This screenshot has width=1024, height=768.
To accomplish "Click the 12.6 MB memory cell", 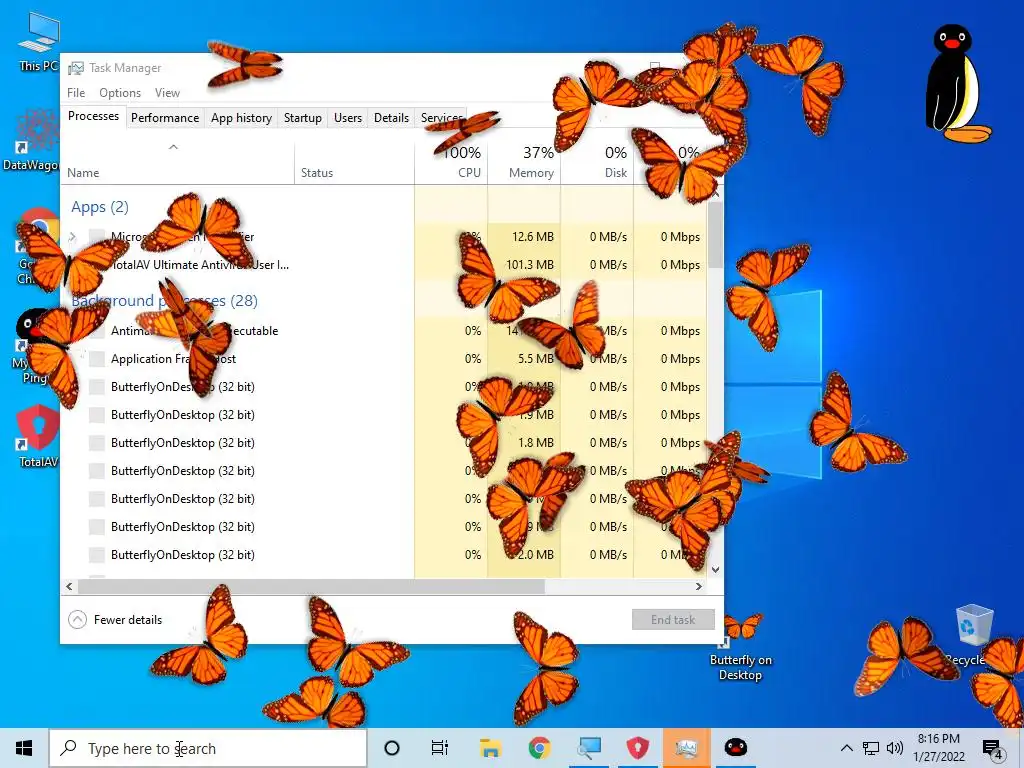I will tap(524, 237).
